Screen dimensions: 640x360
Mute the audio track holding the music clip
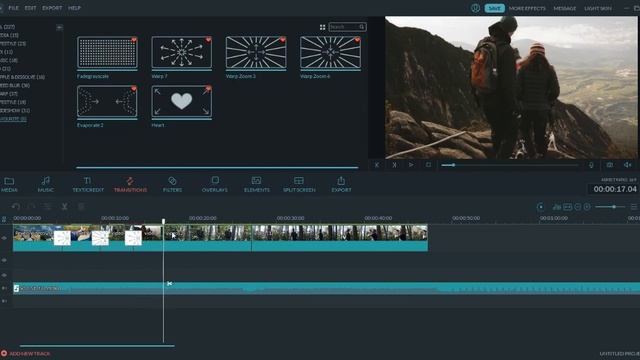[4, 288]
